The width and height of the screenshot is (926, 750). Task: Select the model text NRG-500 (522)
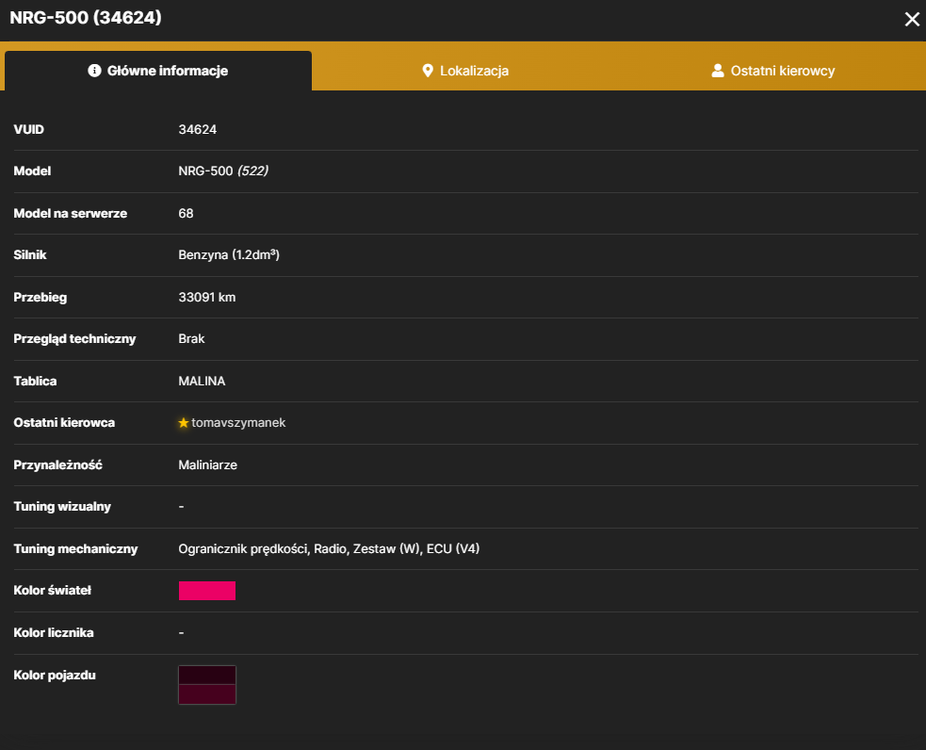[x=223, y=171]
